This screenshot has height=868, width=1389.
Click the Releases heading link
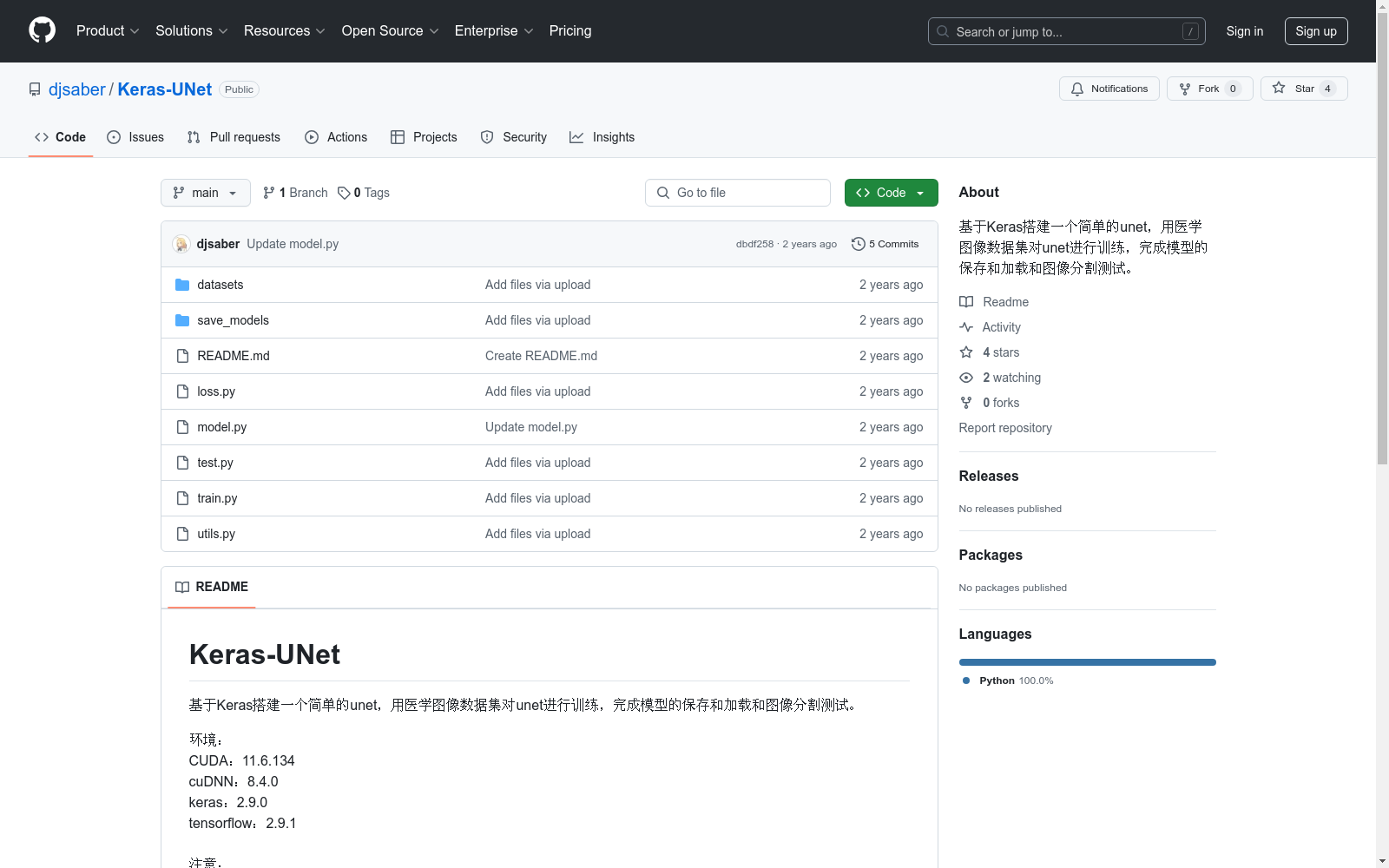tap(989, 476)
